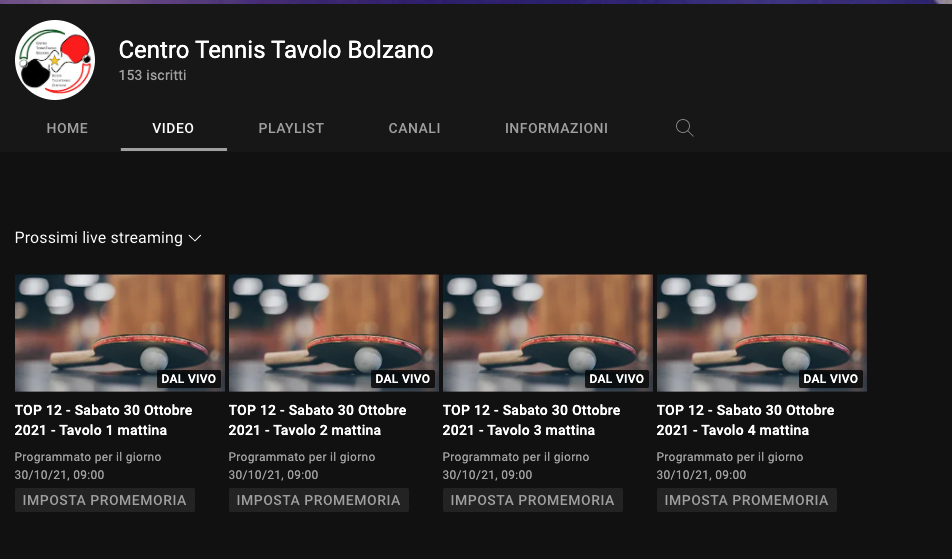Open the INFORMAZIONI tab
This screenshot has height=559, width=952.
click(556, 128)
